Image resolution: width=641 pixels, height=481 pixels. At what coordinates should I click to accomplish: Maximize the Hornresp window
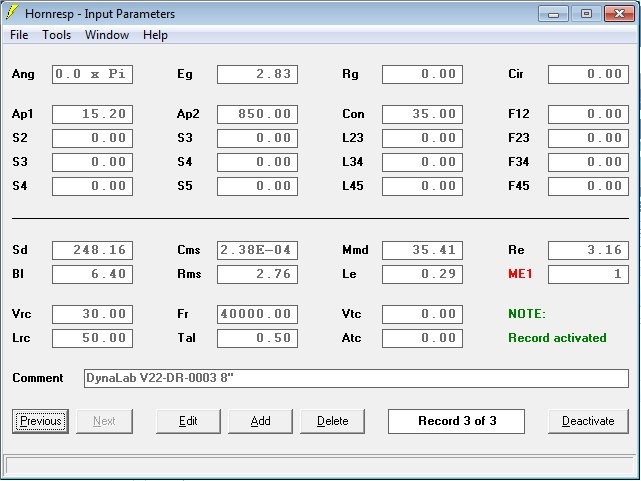coord(586,14)
